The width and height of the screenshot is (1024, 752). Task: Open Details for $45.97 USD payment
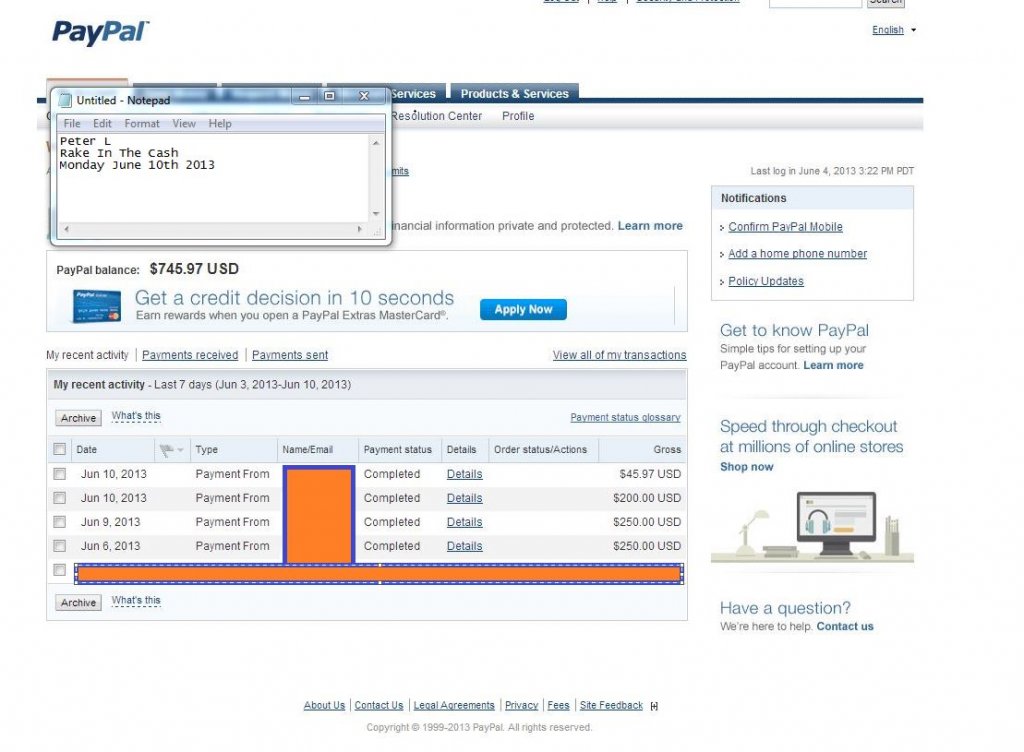[464, 475]
